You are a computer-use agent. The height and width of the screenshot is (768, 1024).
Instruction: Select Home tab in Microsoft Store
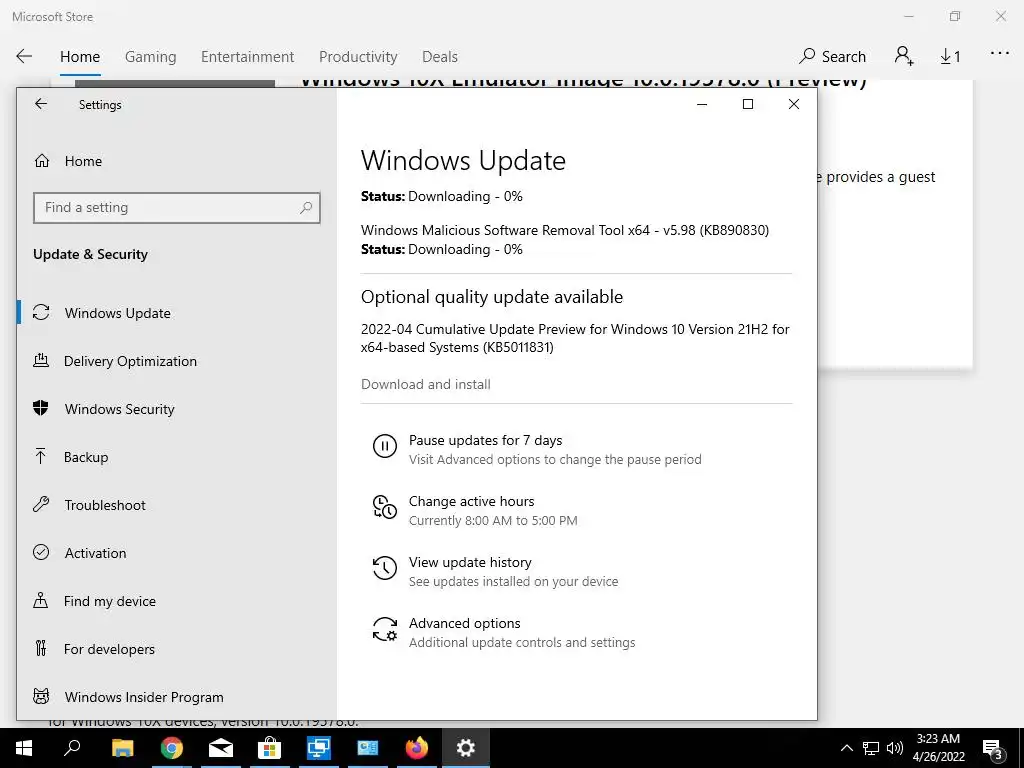coord(80,57)
